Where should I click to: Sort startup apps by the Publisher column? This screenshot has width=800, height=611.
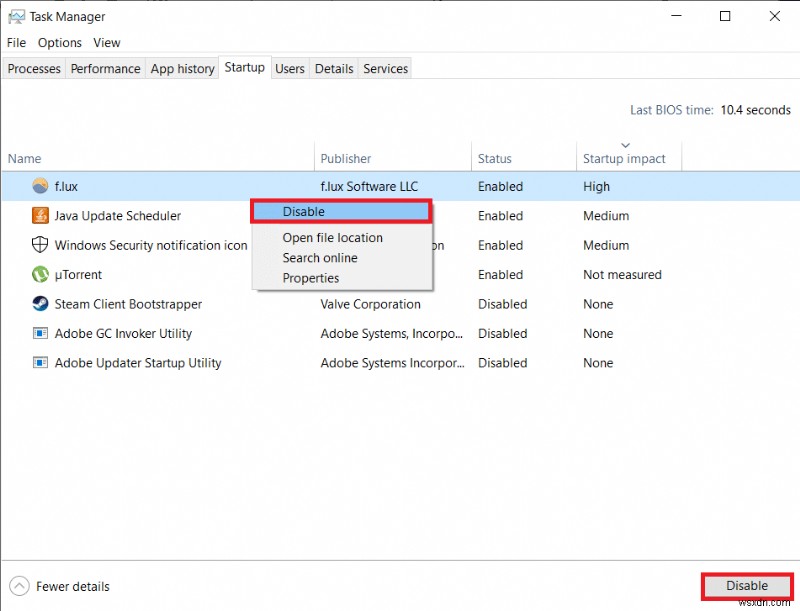(343, 158)
